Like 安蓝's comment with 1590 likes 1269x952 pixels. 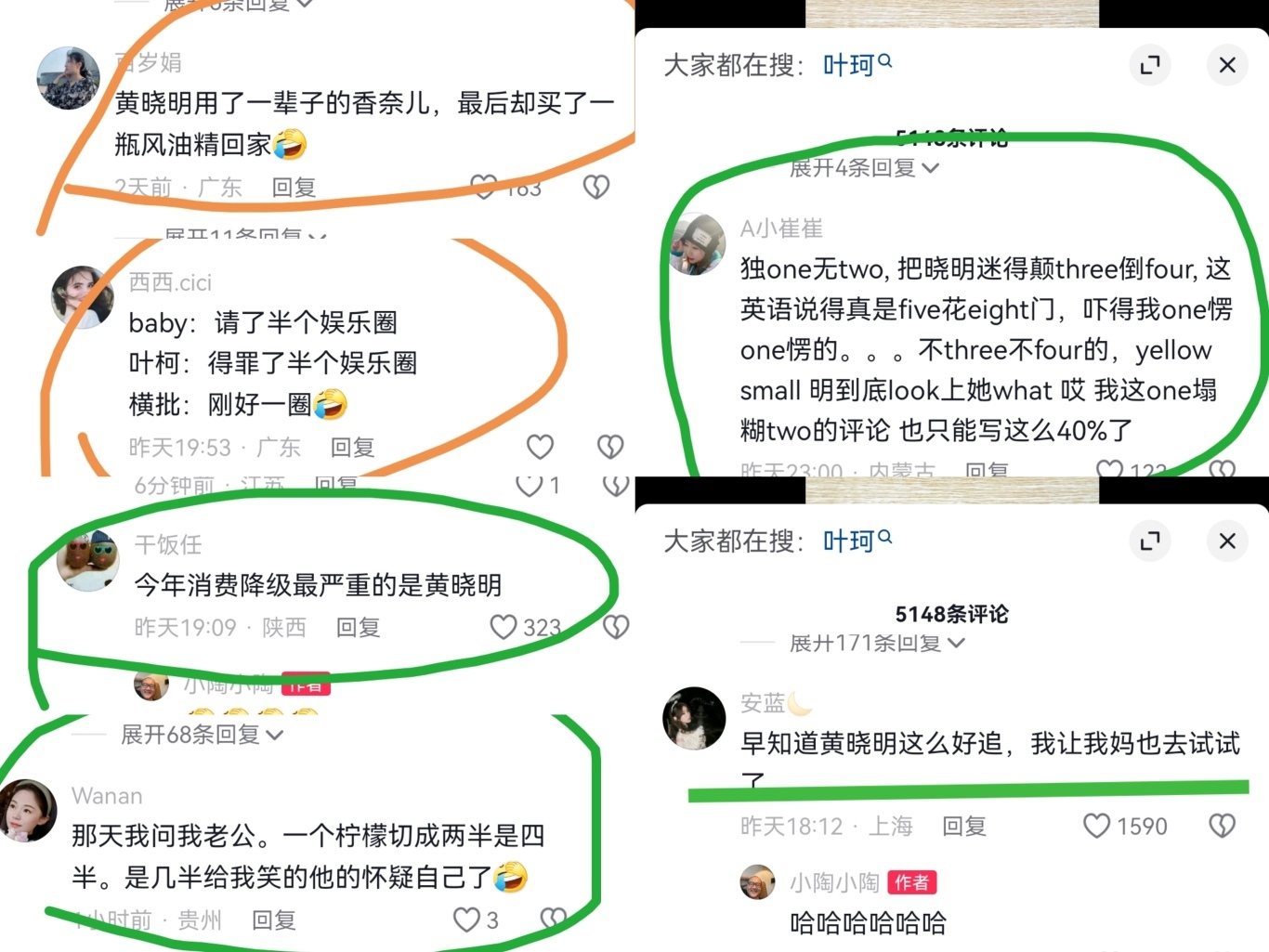(x=1097, y=826)
